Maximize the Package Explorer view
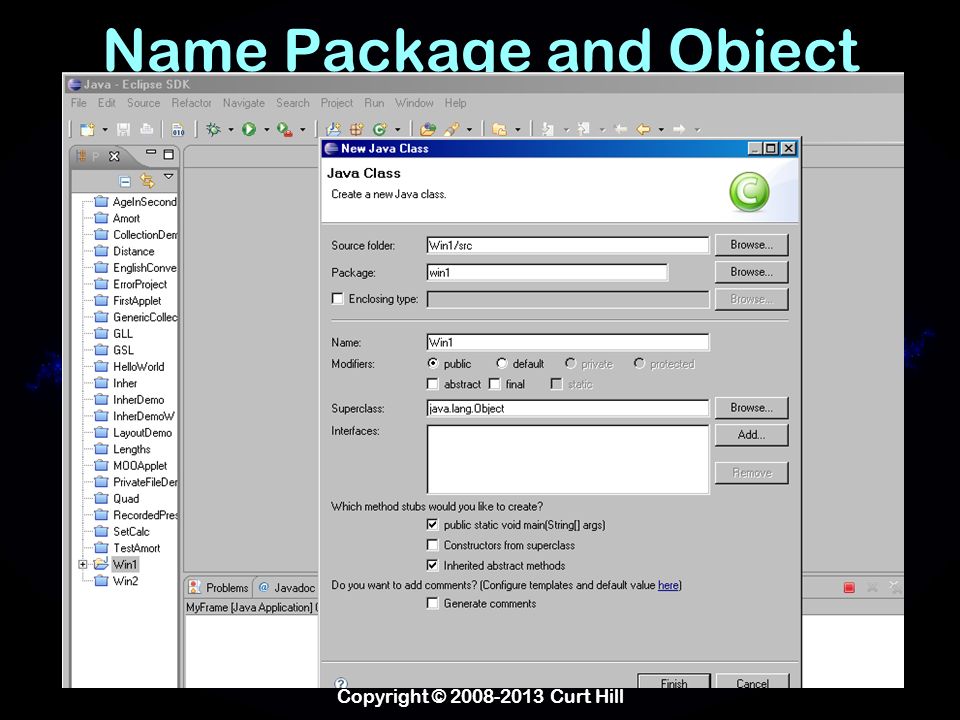 pyautogui.click(x=169, y=154)
